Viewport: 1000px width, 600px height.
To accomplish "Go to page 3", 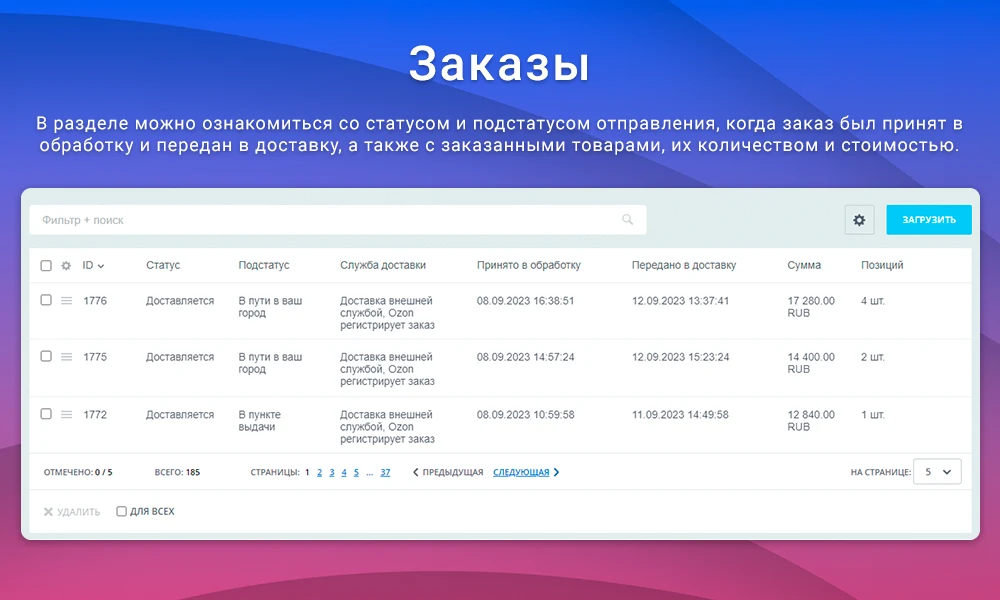I will (332, 472).
